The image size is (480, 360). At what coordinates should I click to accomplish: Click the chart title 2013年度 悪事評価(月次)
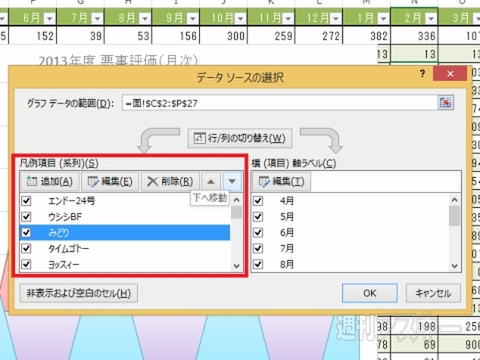tap(118, 60)
